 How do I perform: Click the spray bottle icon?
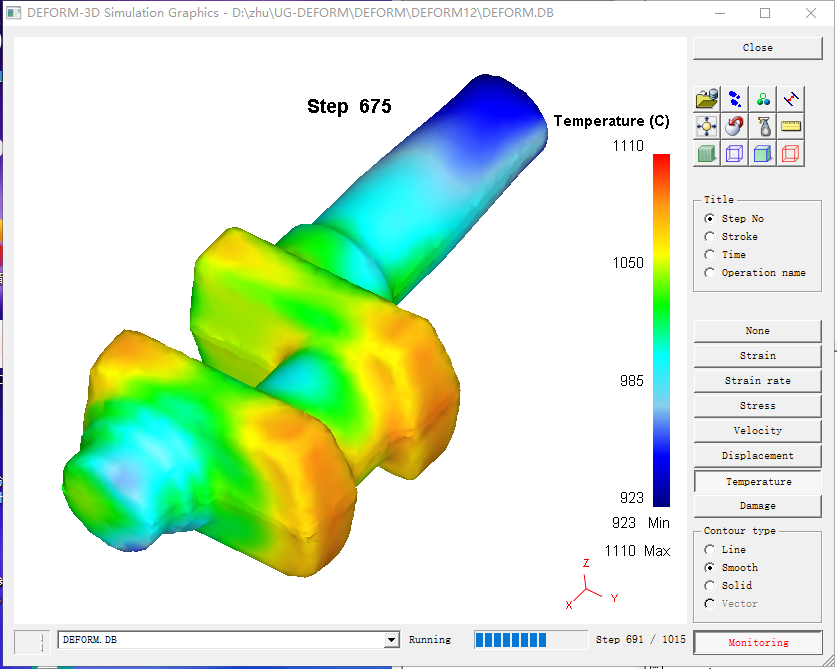coord(763,126)
